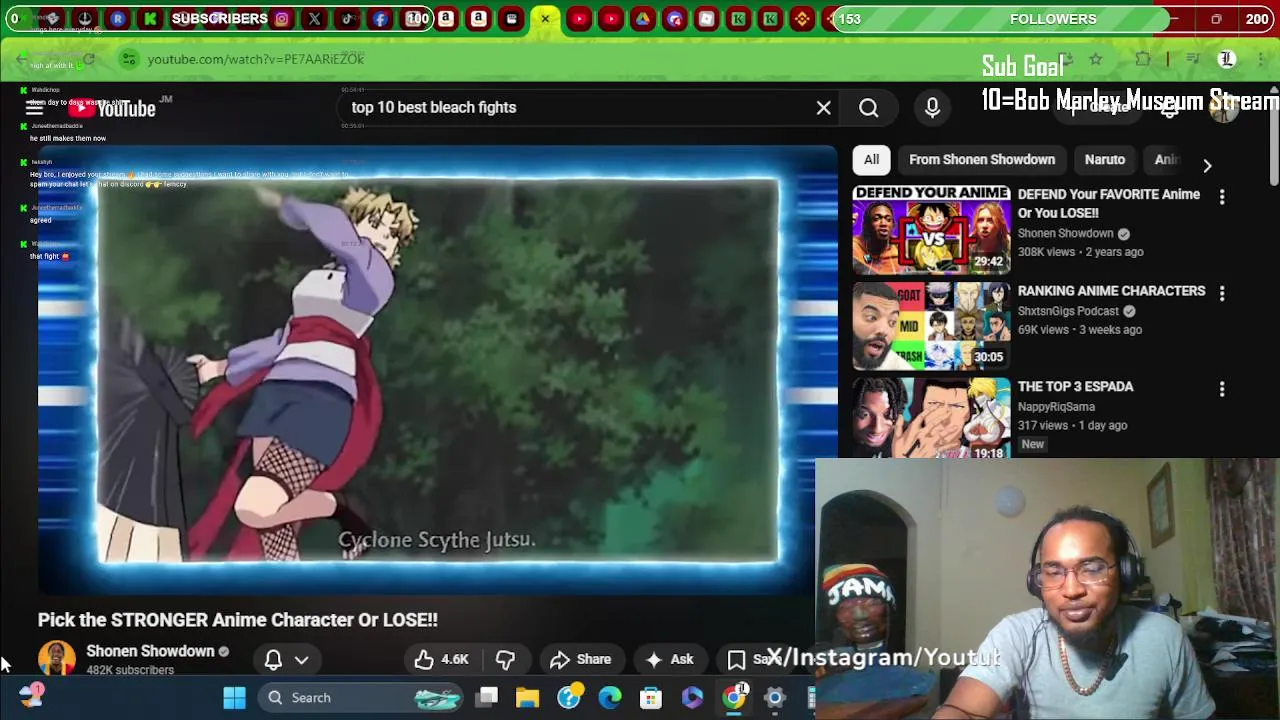Image resolution: width=1280 pixels, height=720 pixels.
Task: Open options menu for RANKING ANIME CHARACTERS
Action: pos(1221,293)
